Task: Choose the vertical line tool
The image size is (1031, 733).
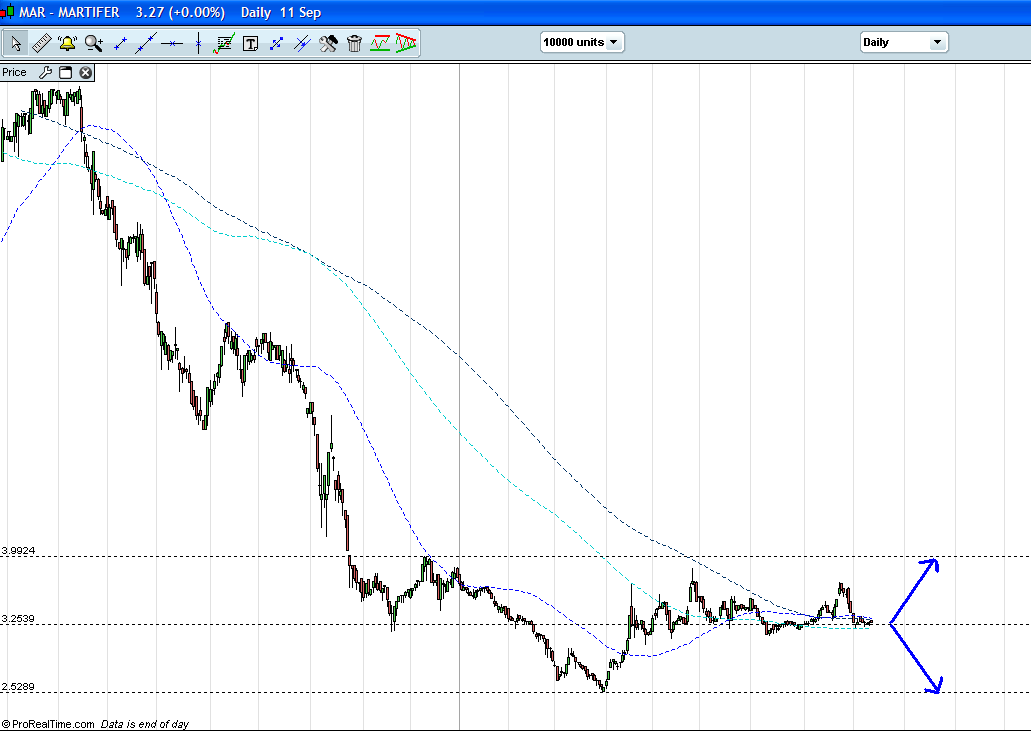Action: [x=198, y=43]
